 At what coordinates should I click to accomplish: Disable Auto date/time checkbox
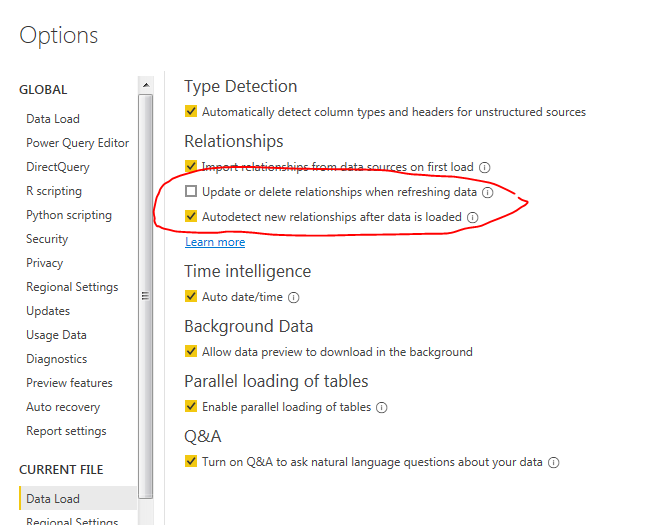[x=191, y=296]
